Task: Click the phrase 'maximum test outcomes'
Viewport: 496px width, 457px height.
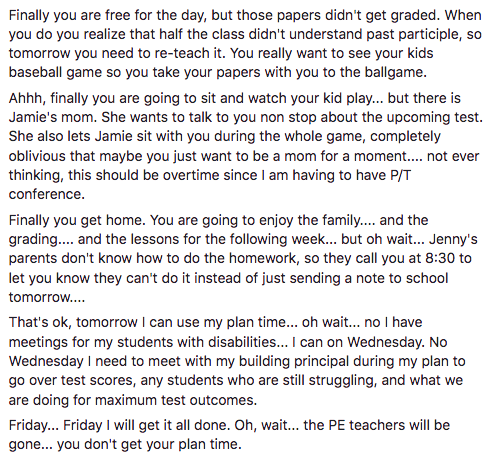Action: 176,400
